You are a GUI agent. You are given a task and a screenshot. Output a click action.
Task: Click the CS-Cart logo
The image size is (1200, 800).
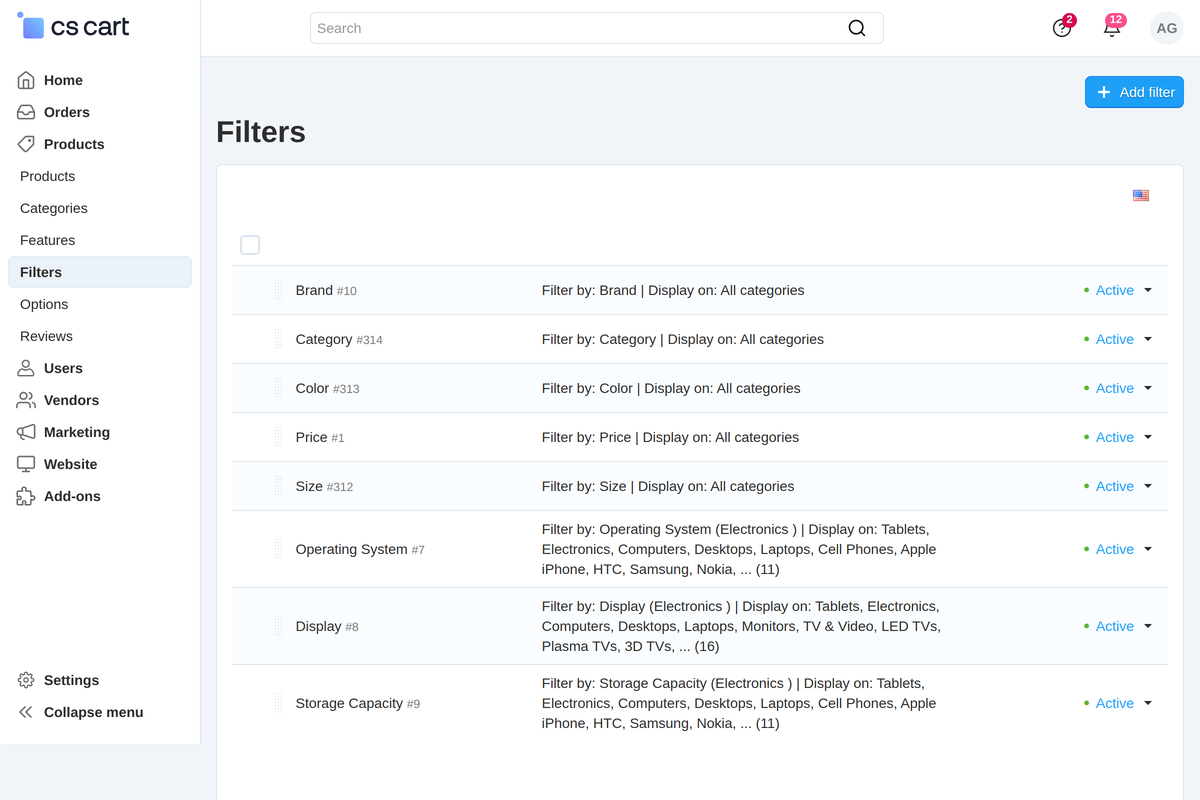[74, 27]
